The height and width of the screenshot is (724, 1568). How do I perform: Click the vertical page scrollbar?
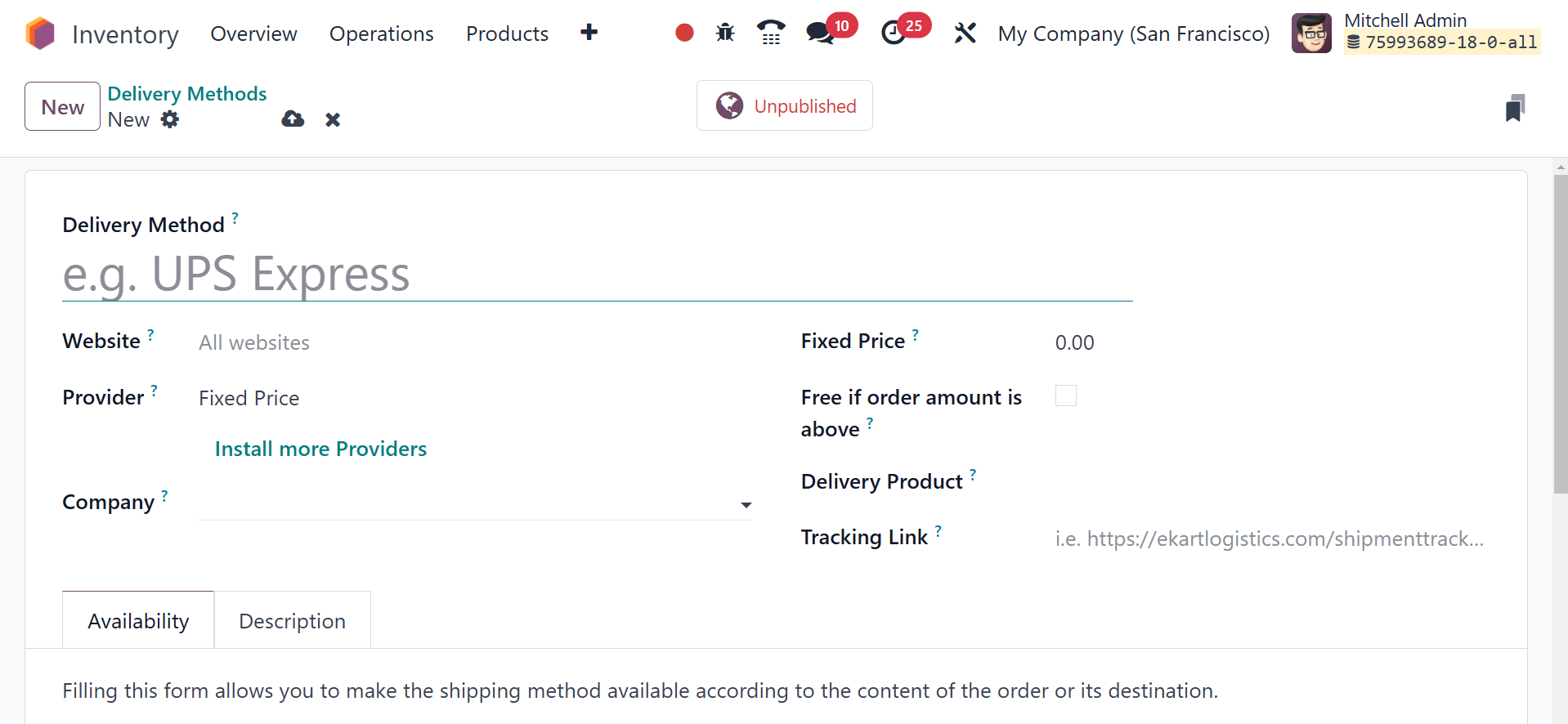[1561, 335]
